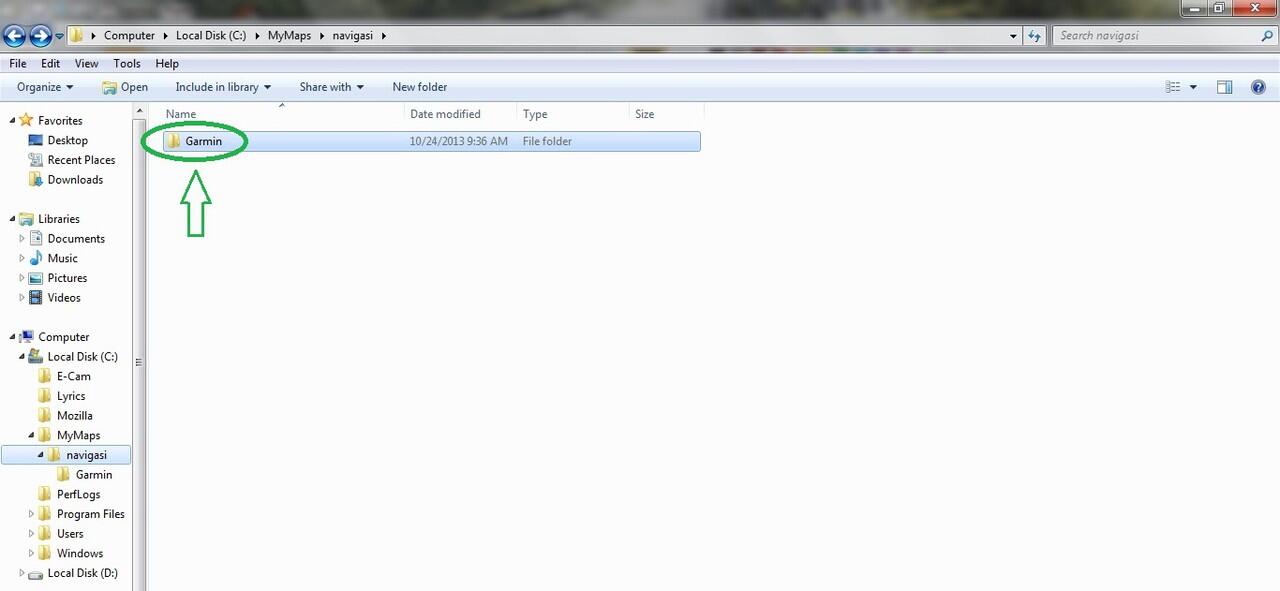Open the Include in library dropdown

point(223,87)
